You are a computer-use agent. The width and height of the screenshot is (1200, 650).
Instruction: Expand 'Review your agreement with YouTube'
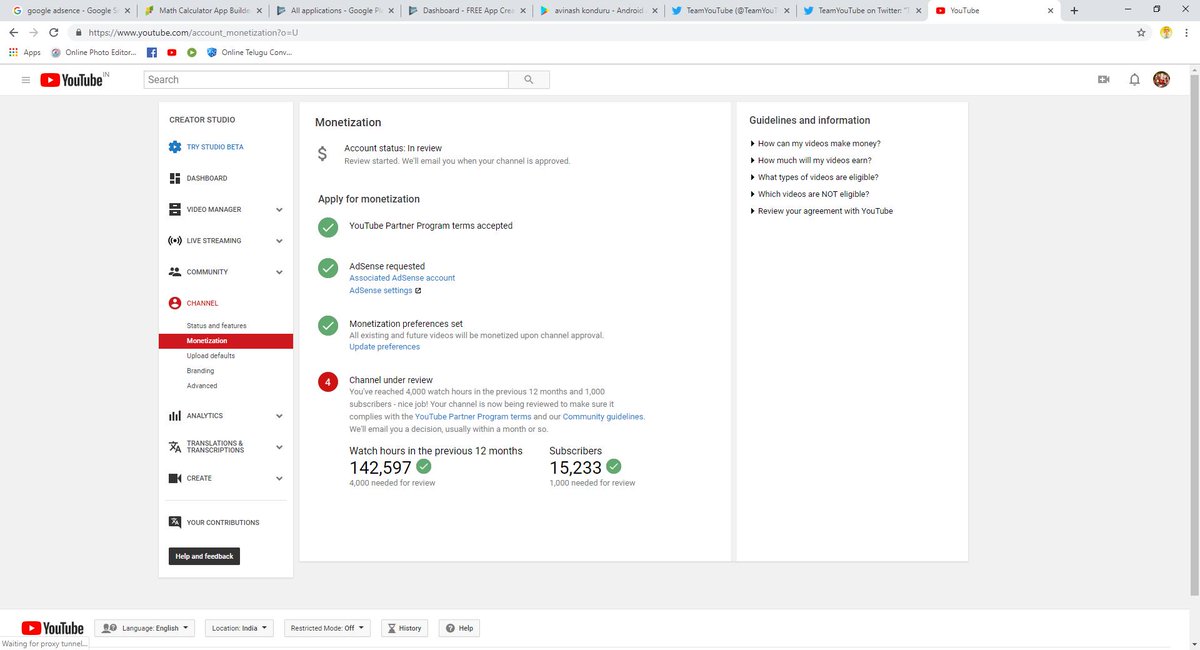click(821, 211)
